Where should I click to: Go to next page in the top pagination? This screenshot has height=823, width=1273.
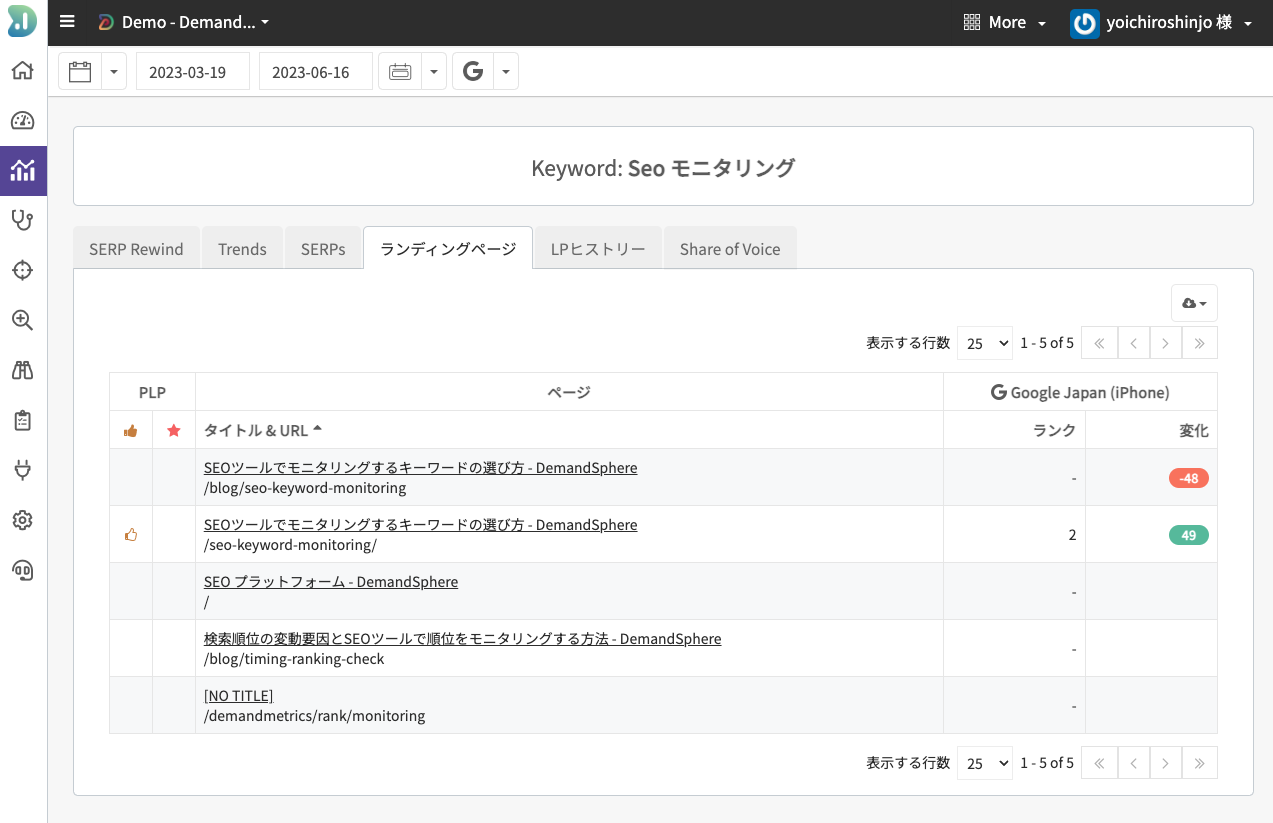1166,343
